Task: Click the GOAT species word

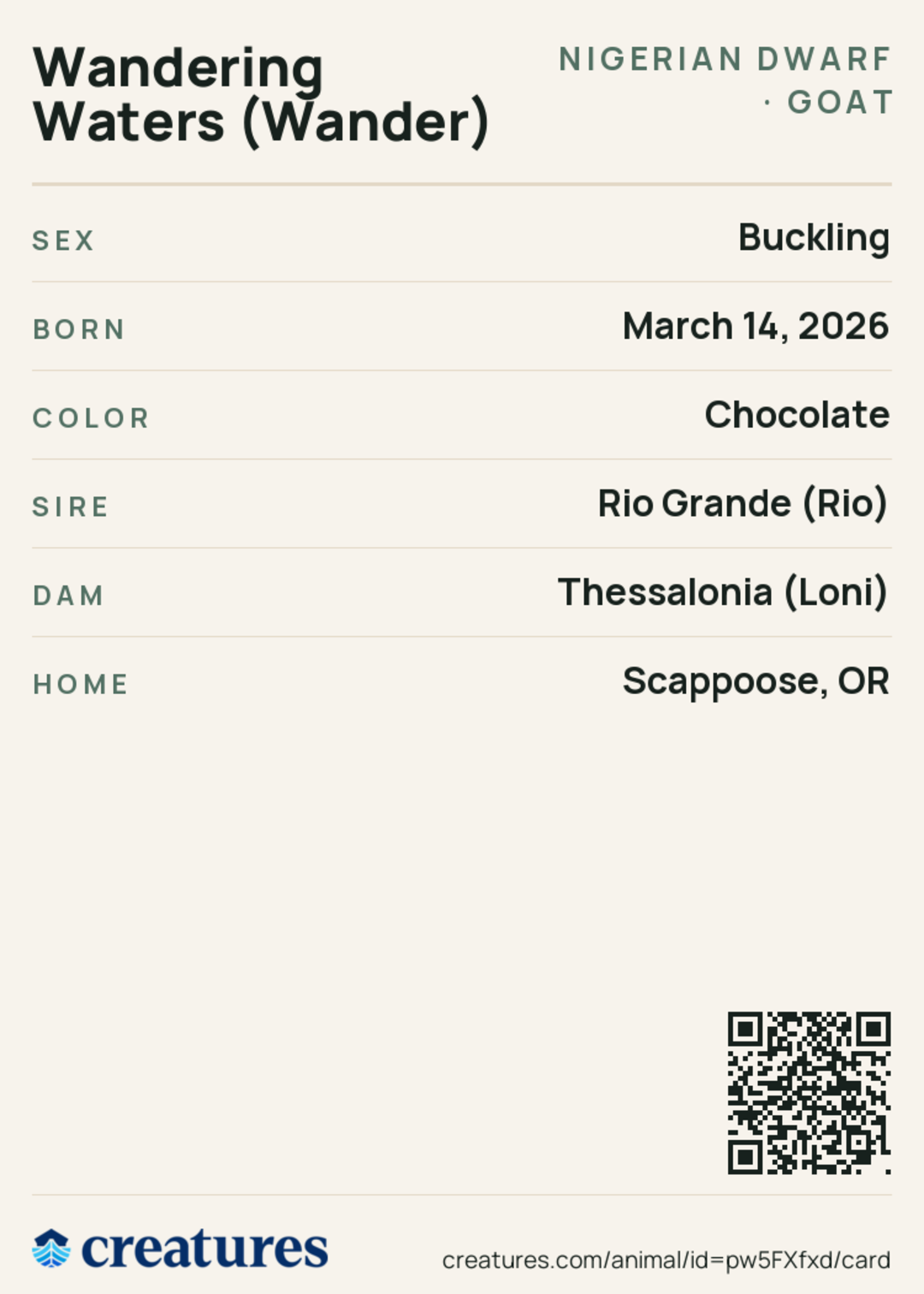Action: tap(840, 102)
